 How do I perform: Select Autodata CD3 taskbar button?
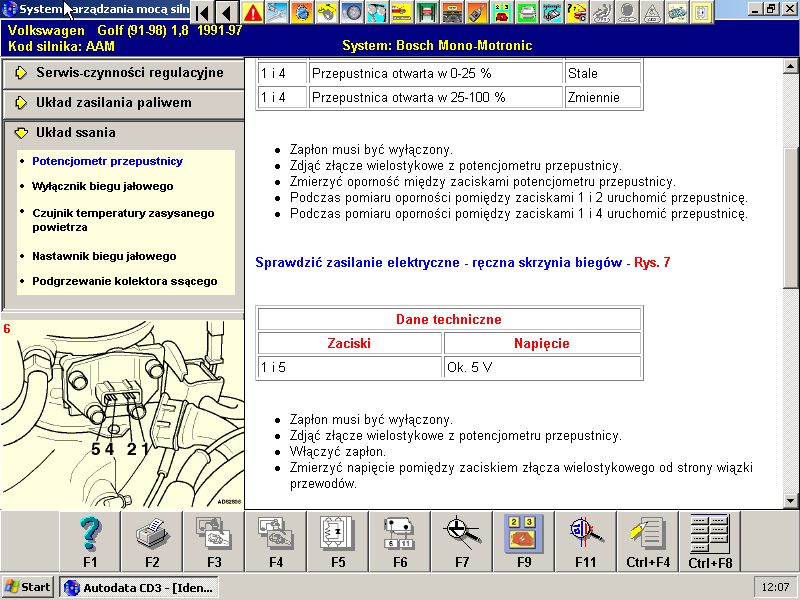[139, 587]
